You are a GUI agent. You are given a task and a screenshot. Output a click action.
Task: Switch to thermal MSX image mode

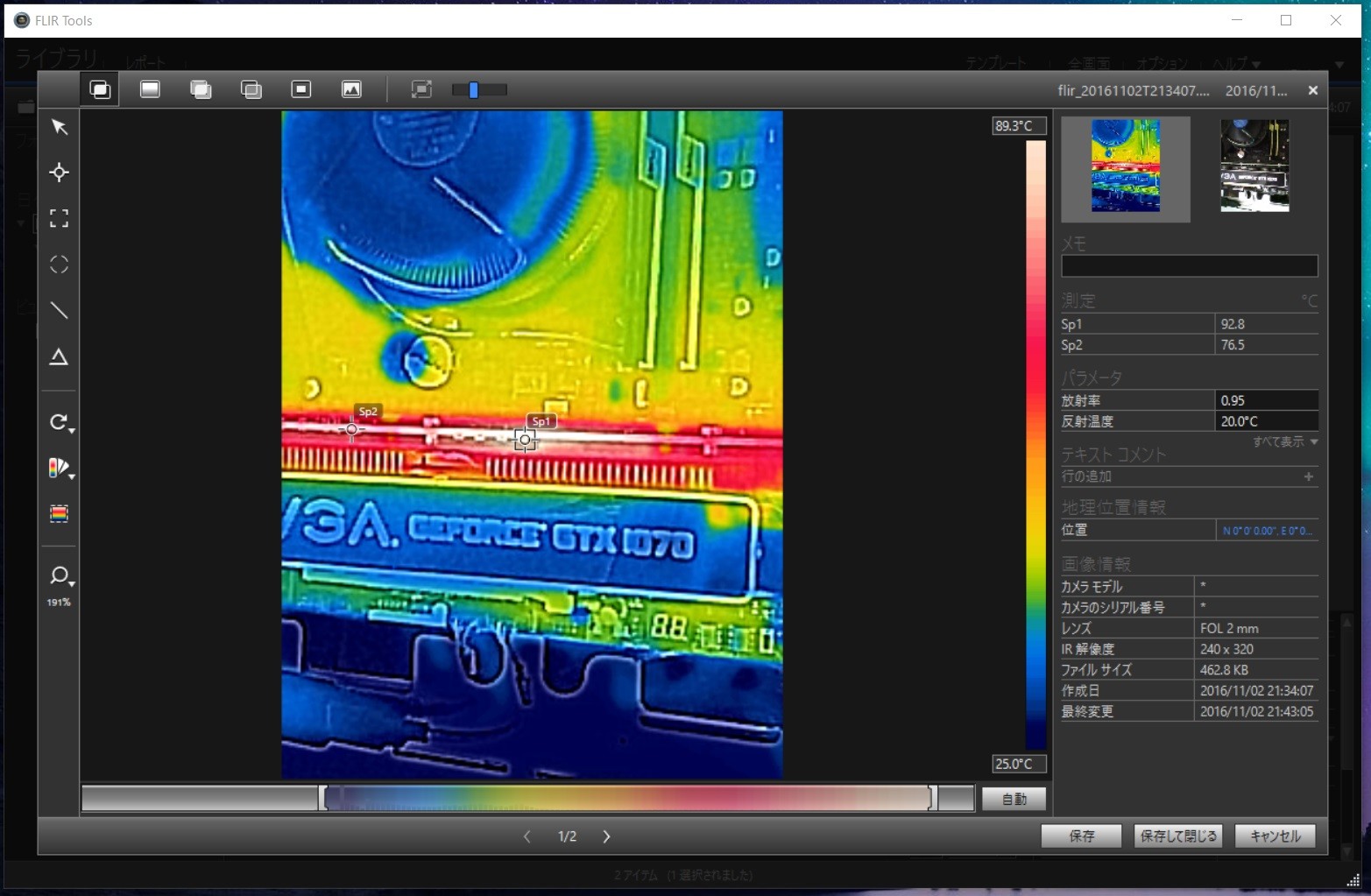pyautogui.click(x=100, y=89)
